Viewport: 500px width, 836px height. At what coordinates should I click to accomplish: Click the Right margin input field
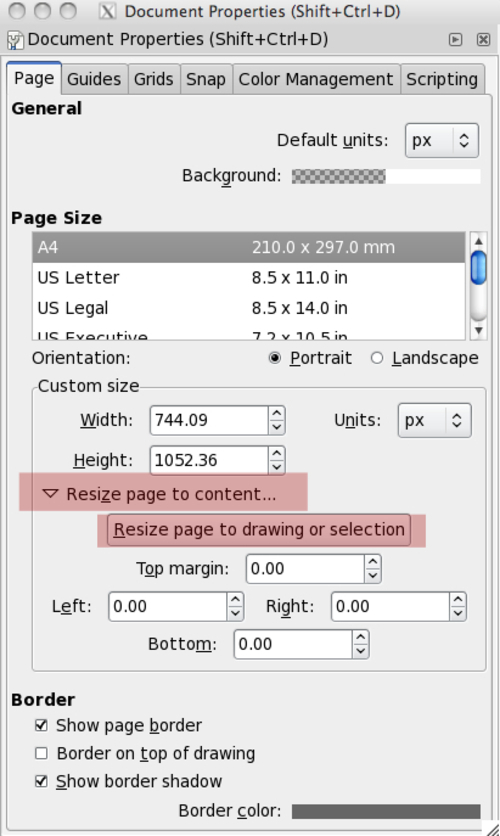click(390, 606)
